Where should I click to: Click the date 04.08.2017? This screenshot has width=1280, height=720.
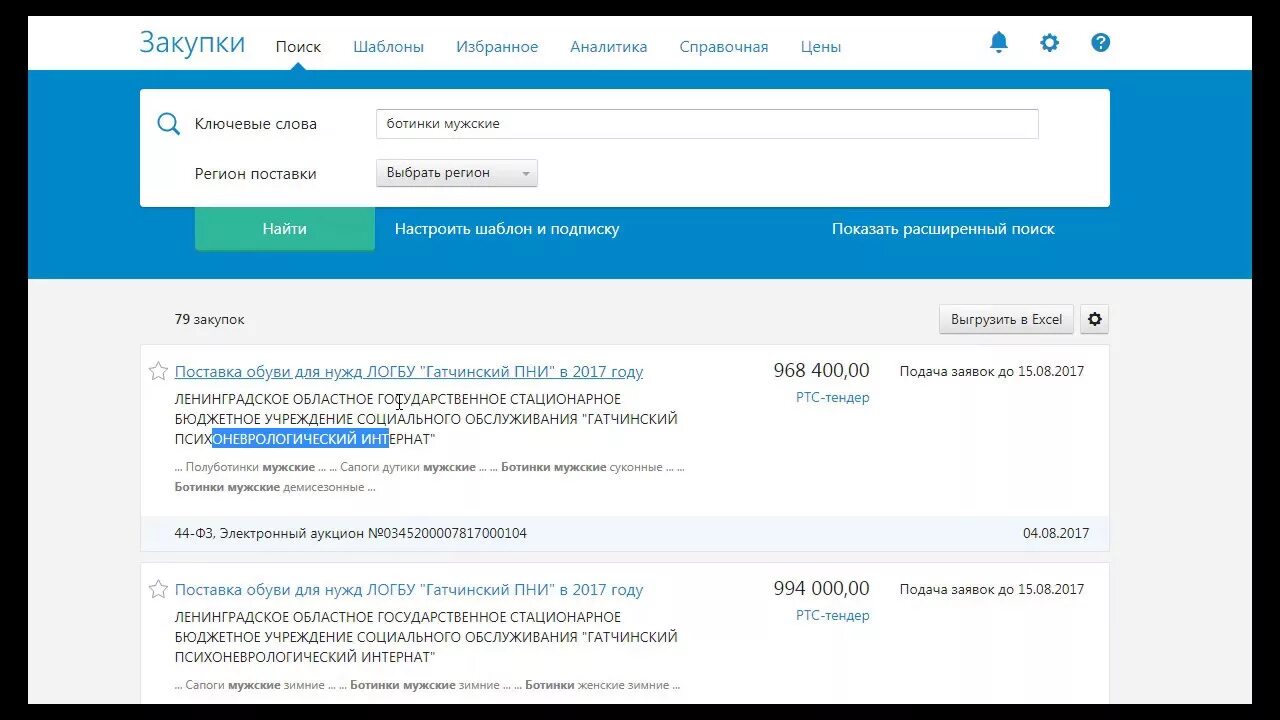1056,534
